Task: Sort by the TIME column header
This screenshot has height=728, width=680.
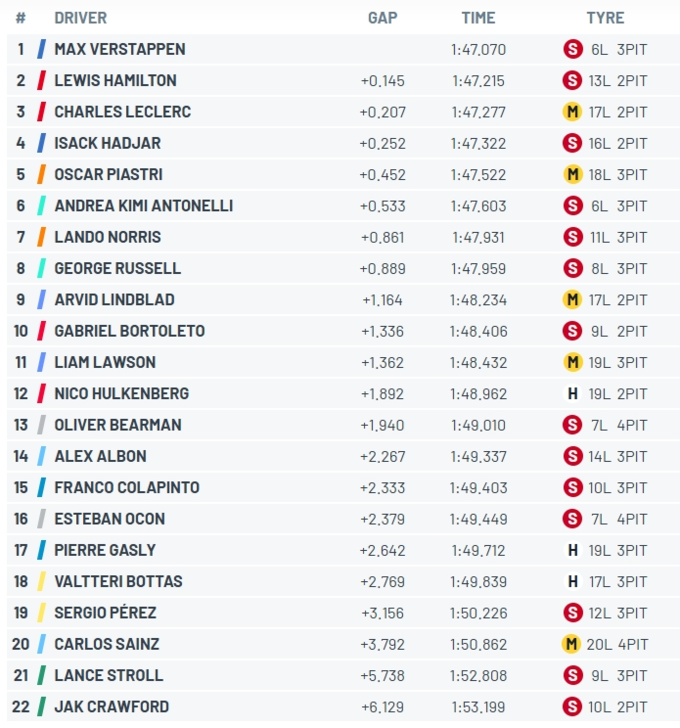Action: click(478, 18)
